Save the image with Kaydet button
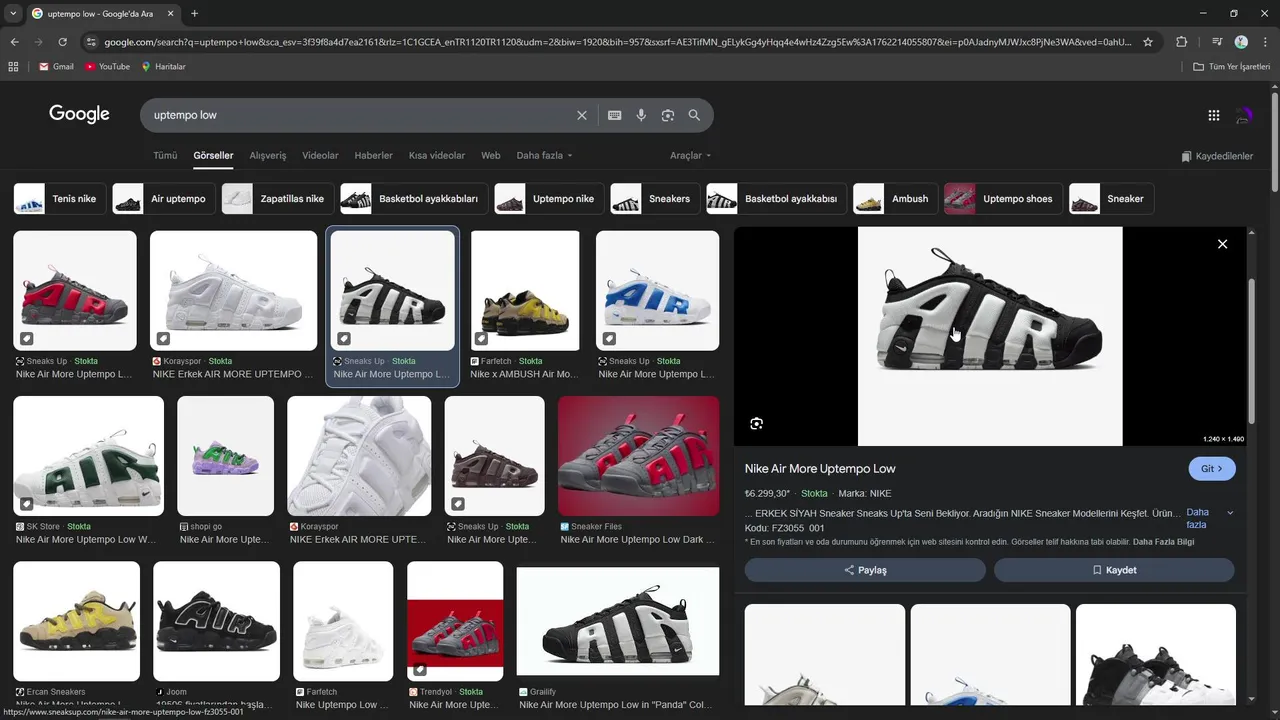Viewport: 1280px width, 720px height. 1114,570
